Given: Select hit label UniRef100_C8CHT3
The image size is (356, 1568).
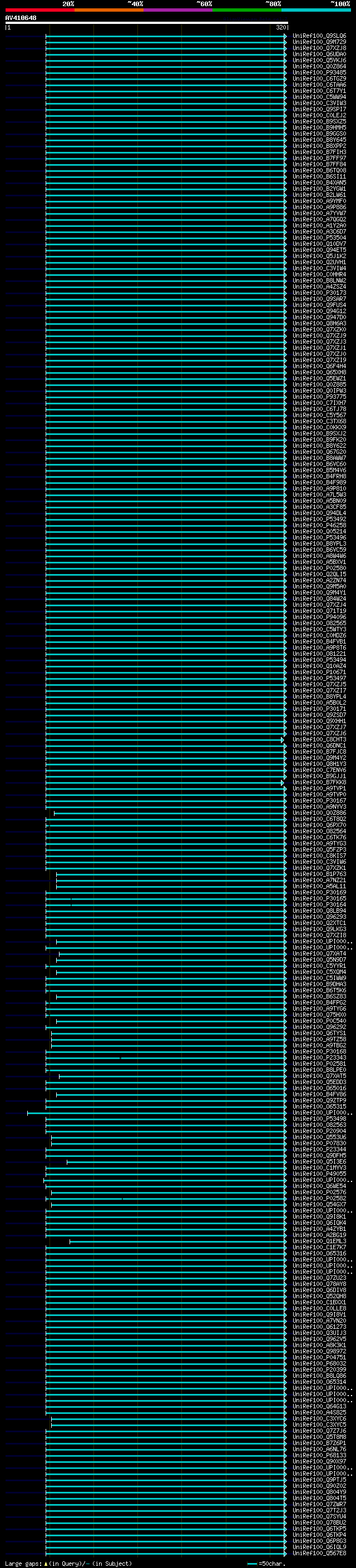Looking at the screenshot, I should point(319,740).
